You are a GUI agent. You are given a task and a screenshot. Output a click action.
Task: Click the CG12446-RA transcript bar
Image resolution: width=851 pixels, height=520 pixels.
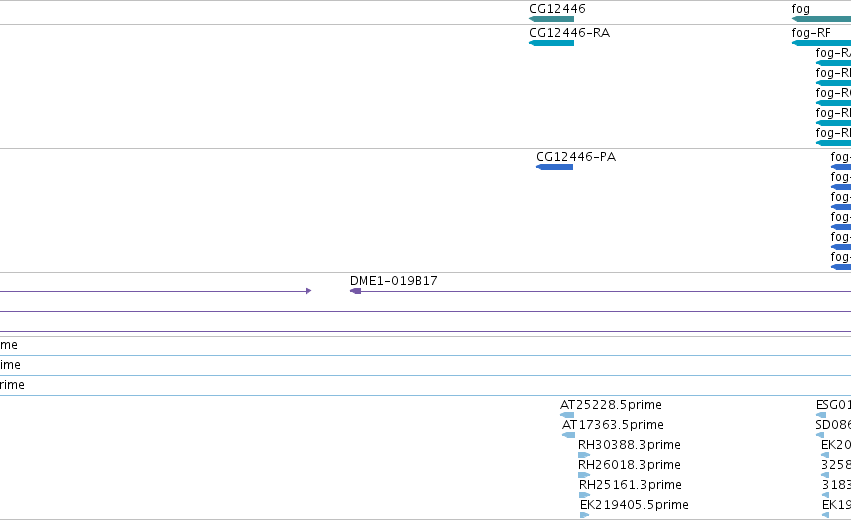coord(551,43)
